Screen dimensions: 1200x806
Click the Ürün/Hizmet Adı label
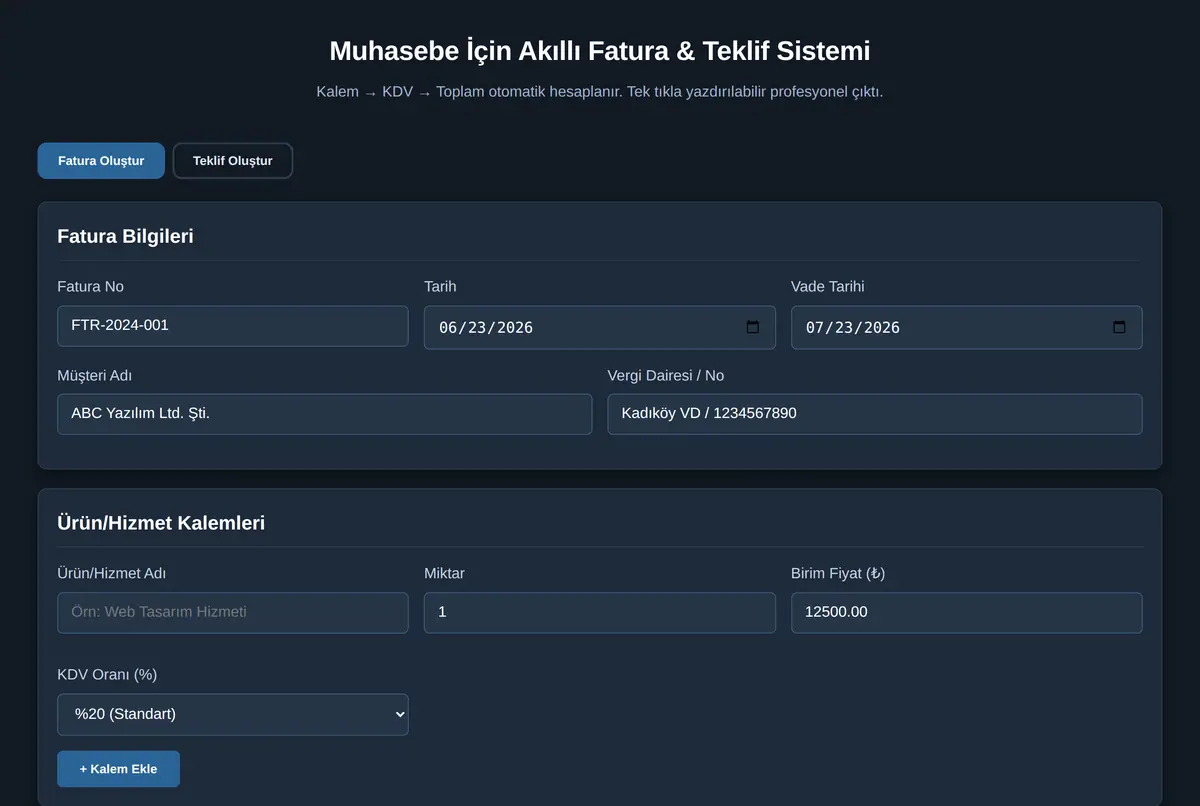(x=112, y=574)
